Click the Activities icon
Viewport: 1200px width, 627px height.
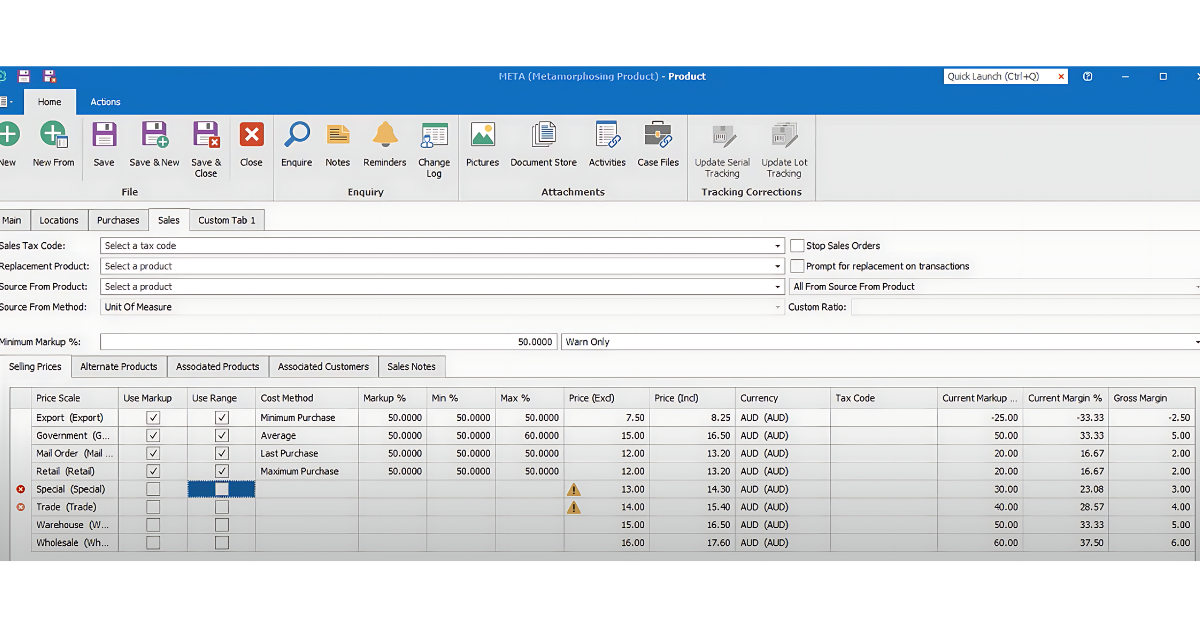(607, 145)
